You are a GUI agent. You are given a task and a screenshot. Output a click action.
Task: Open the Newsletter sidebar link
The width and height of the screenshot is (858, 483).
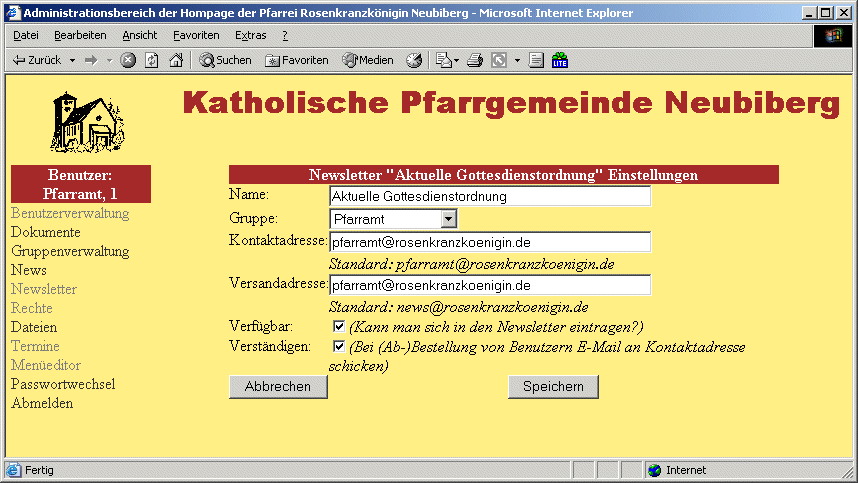(x=44, y=289)
